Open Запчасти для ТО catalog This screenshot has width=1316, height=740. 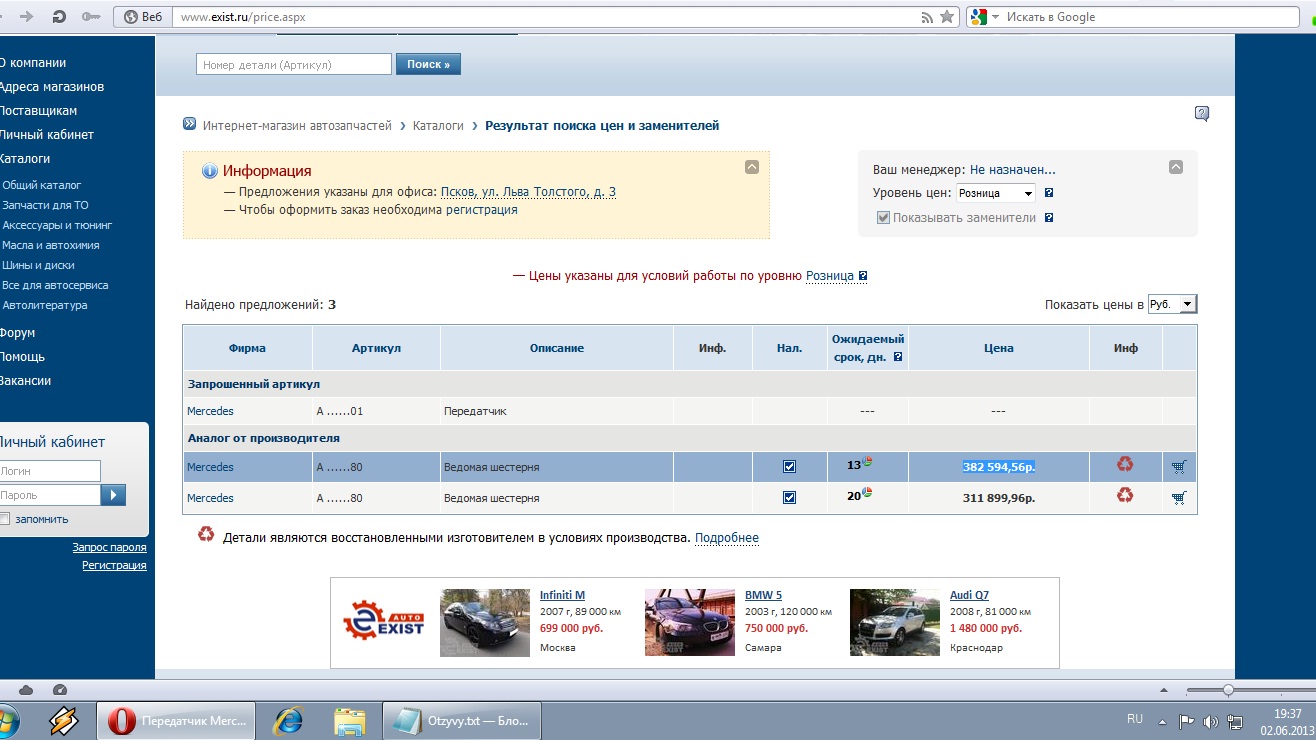pyautogui.click(x=45, y=205)
